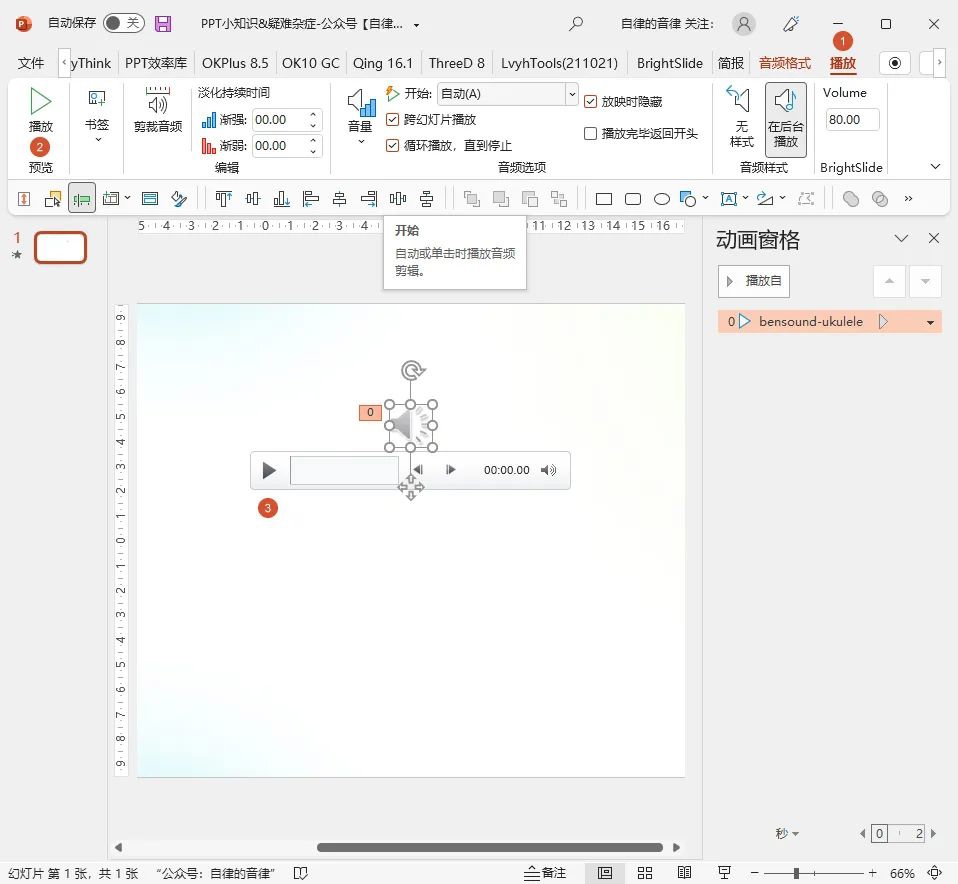Click distribute vertically icon

426,199
